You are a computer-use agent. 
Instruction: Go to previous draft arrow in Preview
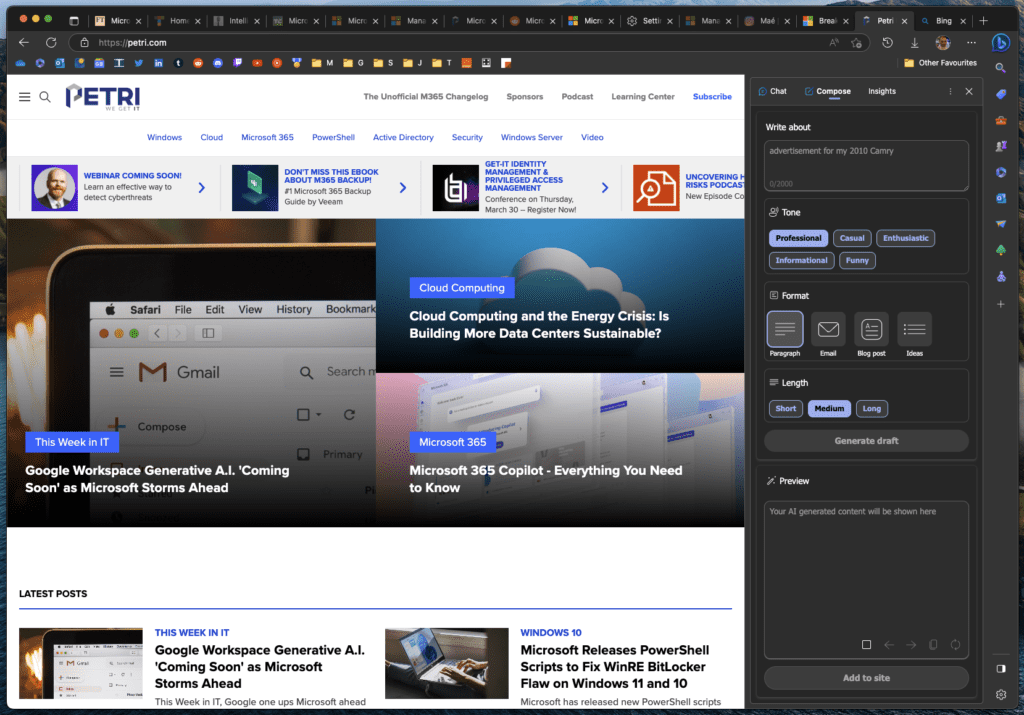click(889, 644)
